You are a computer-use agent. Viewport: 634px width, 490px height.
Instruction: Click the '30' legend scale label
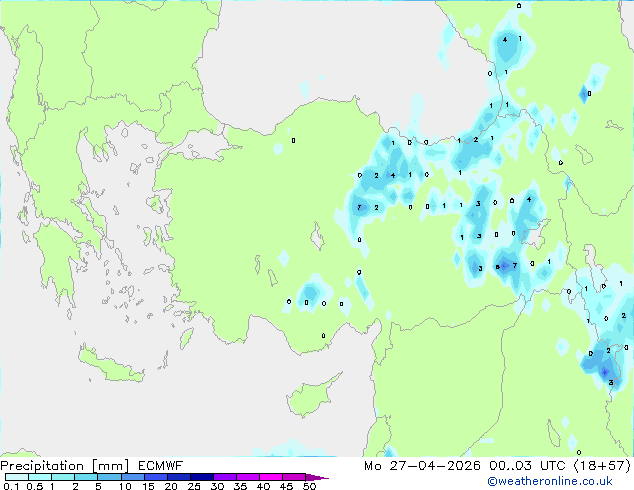(217, 486)
